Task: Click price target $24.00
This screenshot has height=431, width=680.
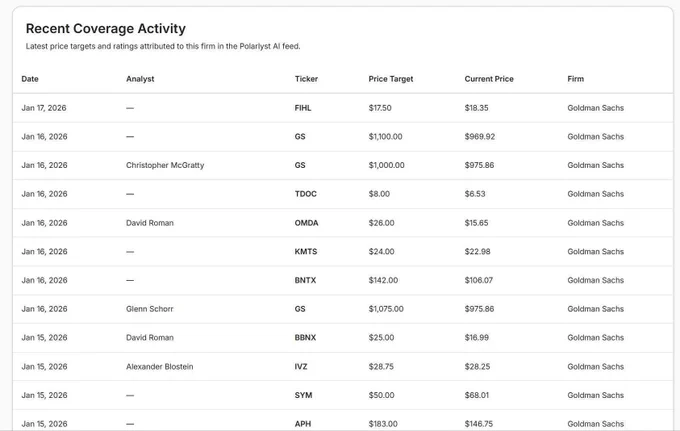Action: (382, 251)
